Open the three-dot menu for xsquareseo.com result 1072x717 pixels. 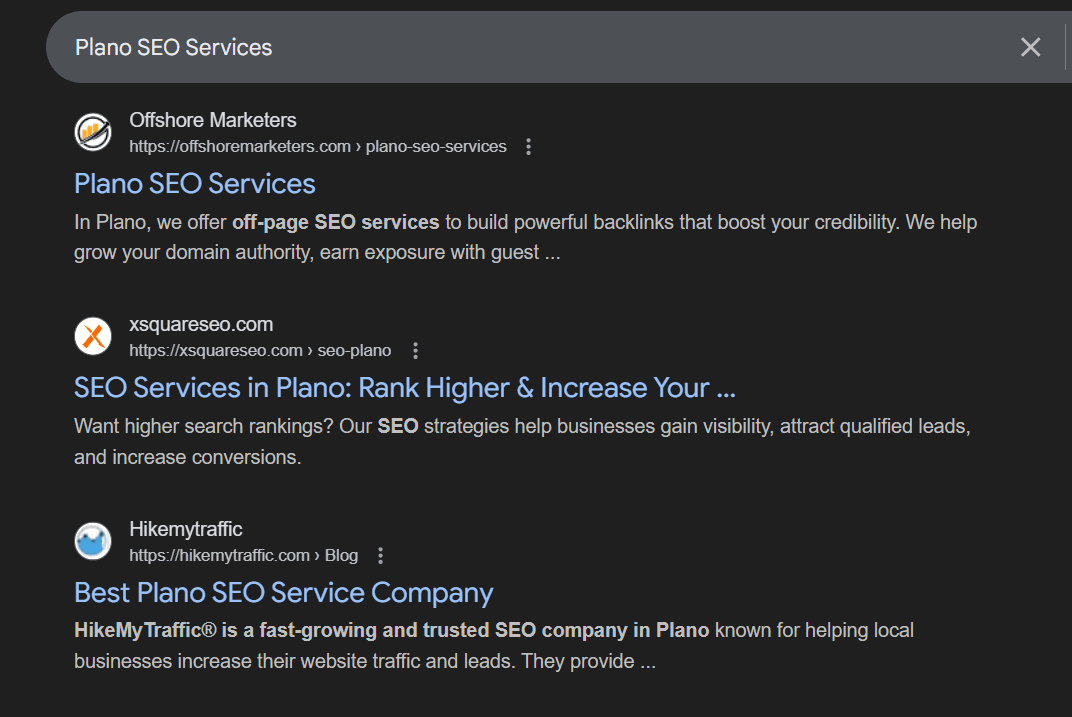pyautogui.click(x=415, y=351)
